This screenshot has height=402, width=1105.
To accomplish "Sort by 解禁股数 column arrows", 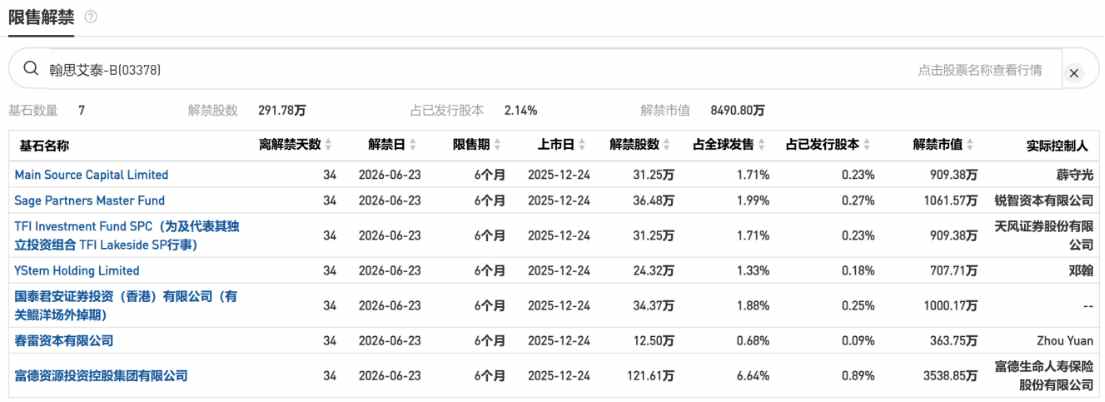I will (667, 145).
